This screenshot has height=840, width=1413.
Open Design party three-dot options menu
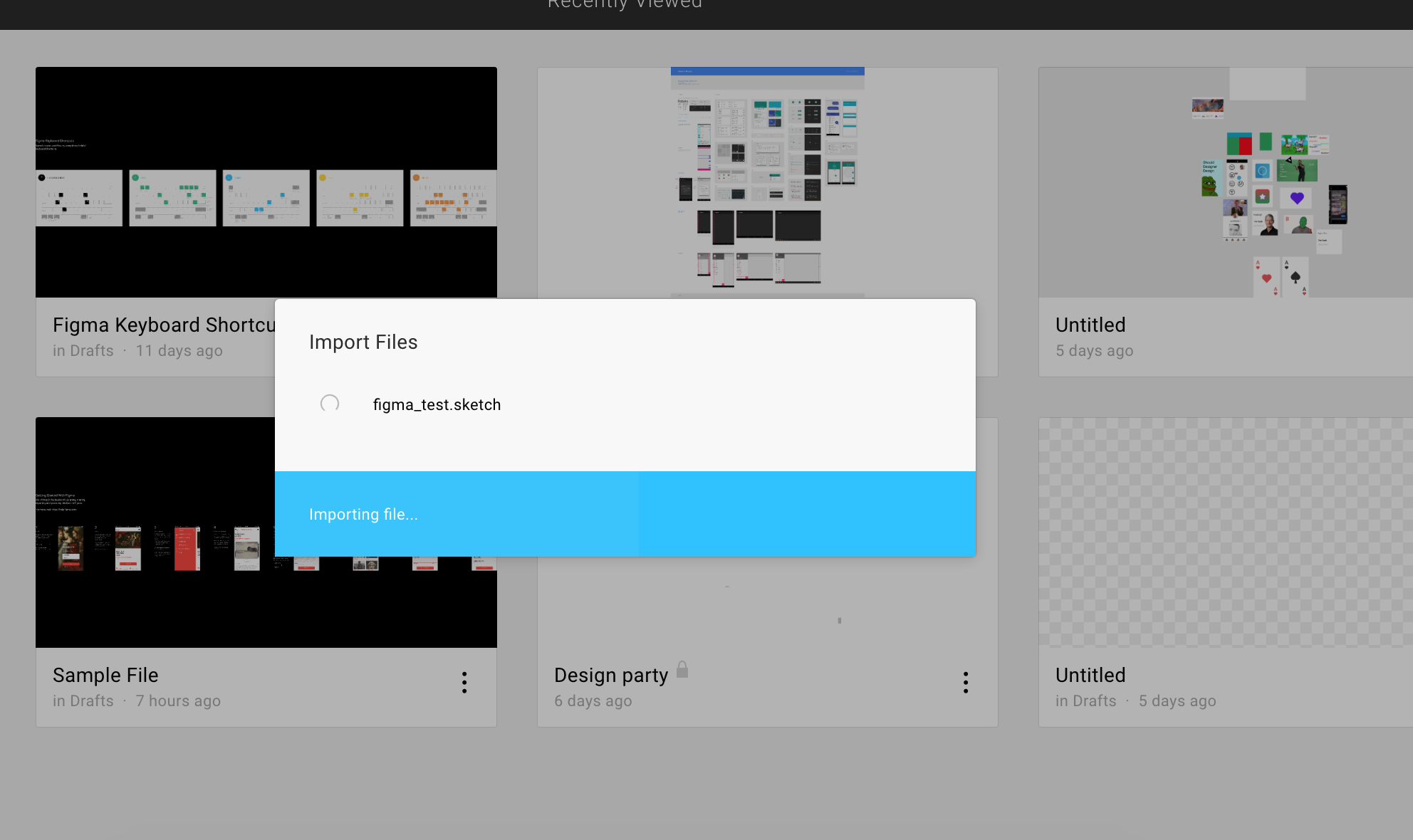tap(966, 682)
